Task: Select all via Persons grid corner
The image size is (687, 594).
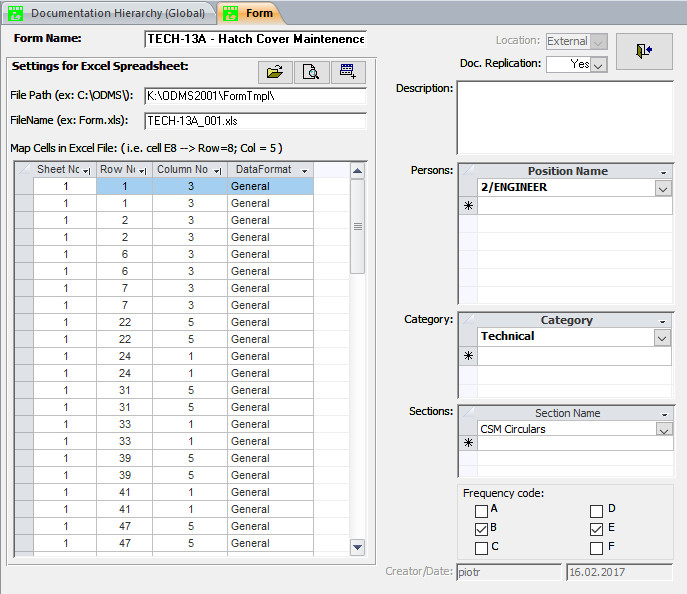Action: point(468,170)
